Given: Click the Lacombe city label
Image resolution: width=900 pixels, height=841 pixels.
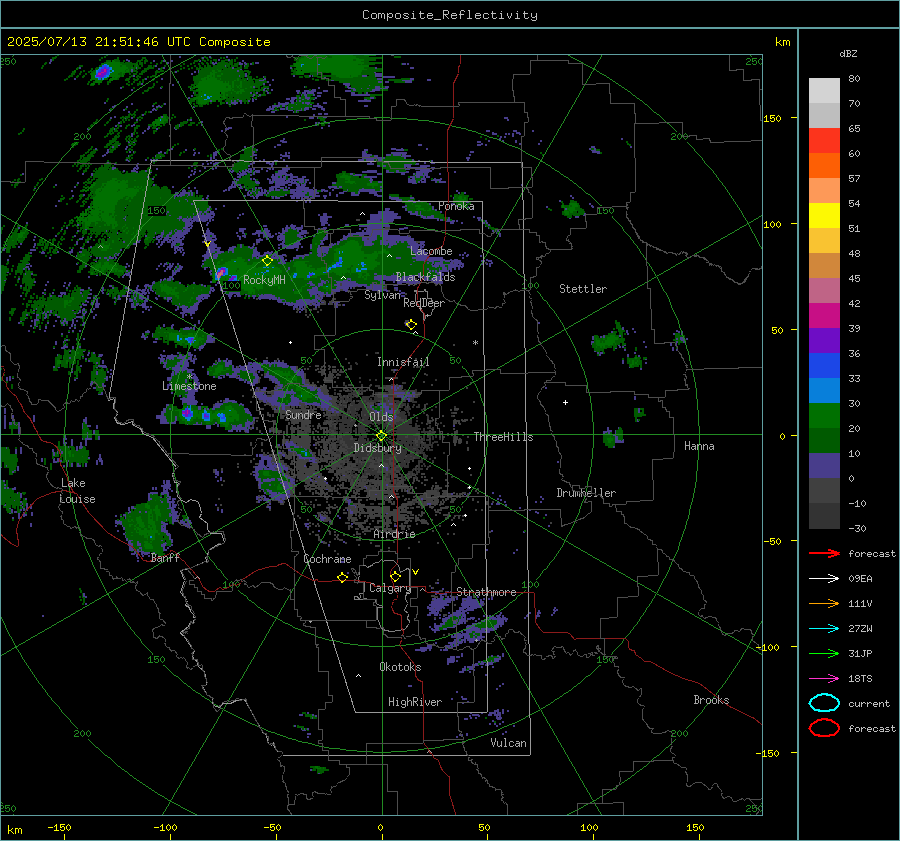Looking at the screenshot, I should pos(431,251).
